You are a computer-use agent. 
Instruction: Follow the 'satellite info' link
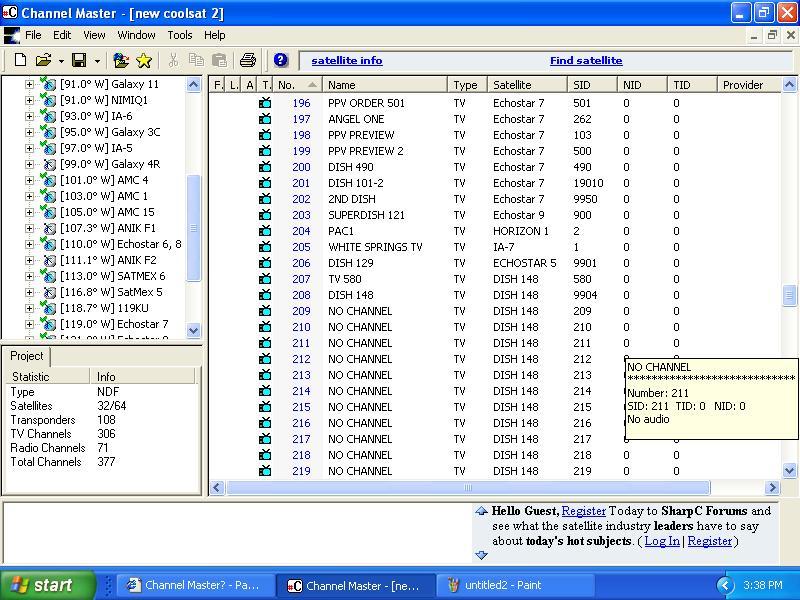pyautogui.click(x=347, y=60)
